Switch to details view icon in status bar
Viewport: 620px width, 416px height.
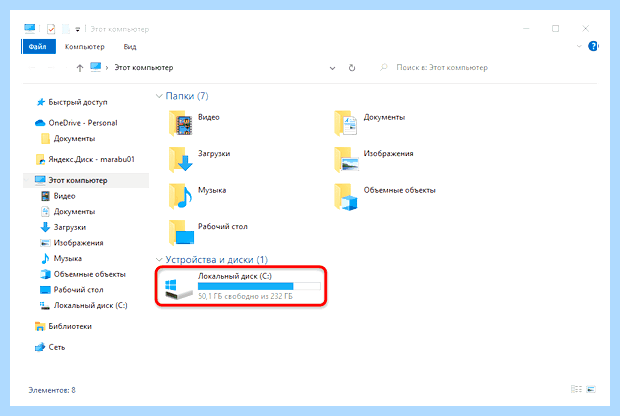[x=577, y=390]
